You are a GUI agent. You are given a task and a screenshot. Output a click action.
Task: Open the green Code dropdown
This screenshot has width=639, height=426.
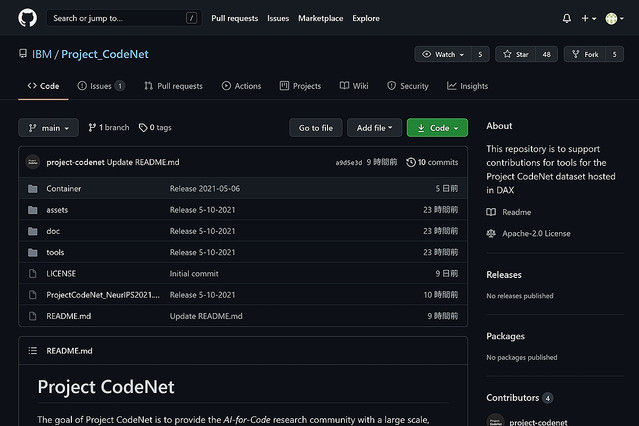coord(437,128)
